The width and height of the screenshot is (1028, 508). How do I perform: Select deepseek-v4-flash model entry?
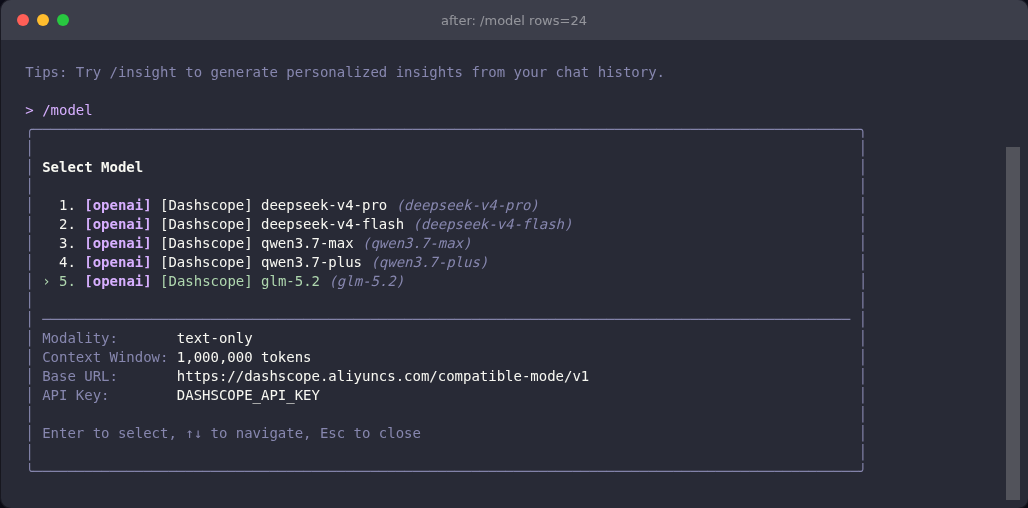(315, 224)
